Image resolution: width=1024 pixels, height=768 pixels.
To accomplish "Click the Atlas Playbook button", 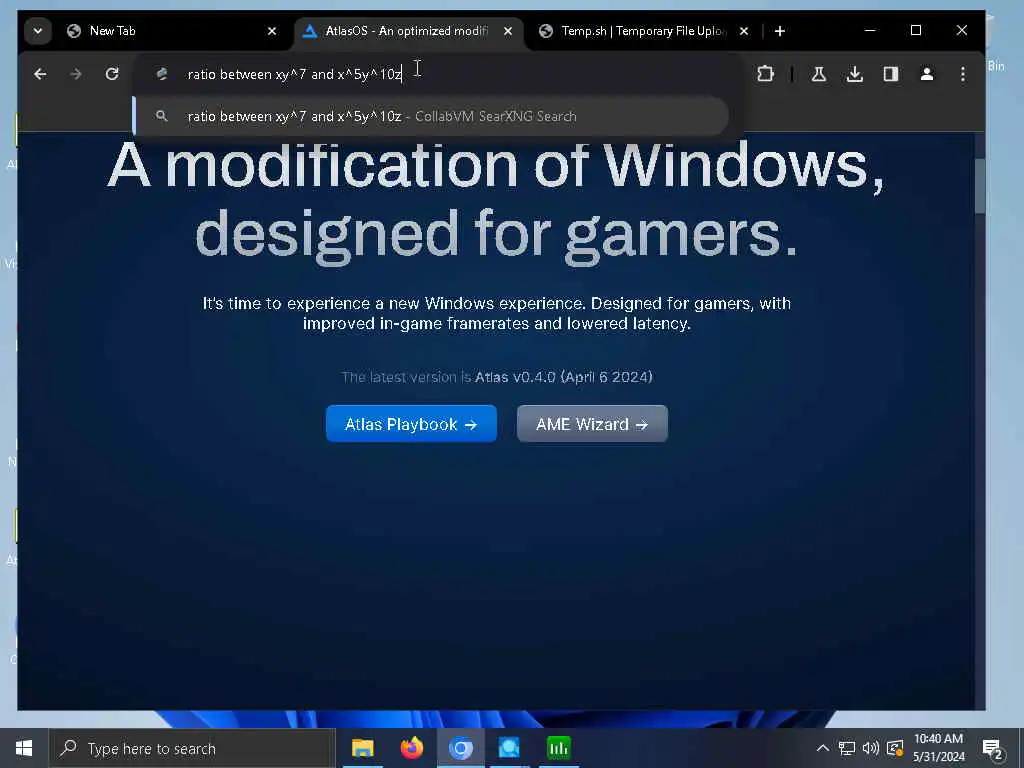I will click(411, 424).
